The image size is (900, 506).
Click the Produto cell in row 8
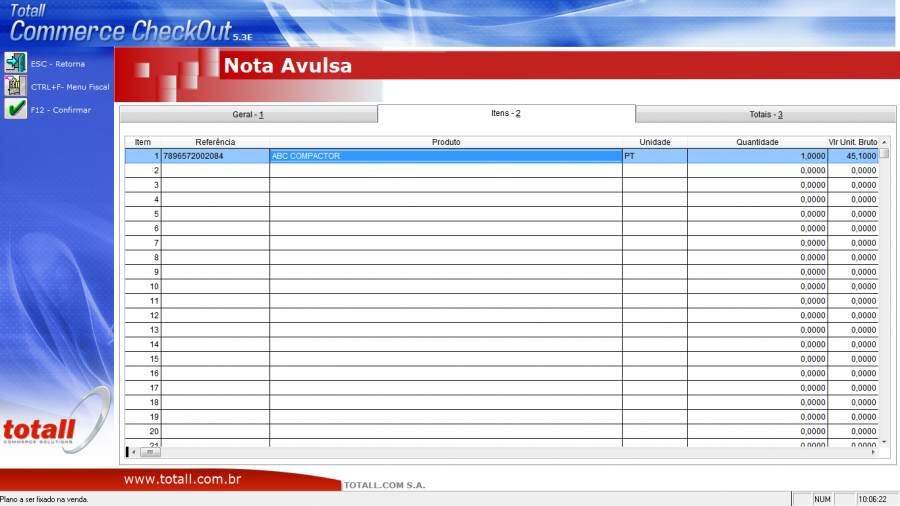[446, 258]
